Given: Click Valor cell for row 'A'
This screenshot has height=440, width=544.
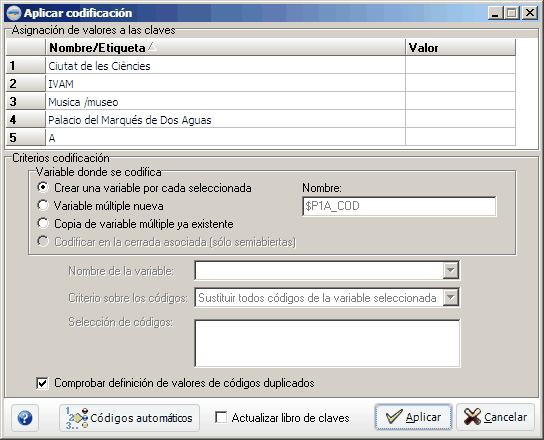Looking at the screenshot, I should pos(460,138).
